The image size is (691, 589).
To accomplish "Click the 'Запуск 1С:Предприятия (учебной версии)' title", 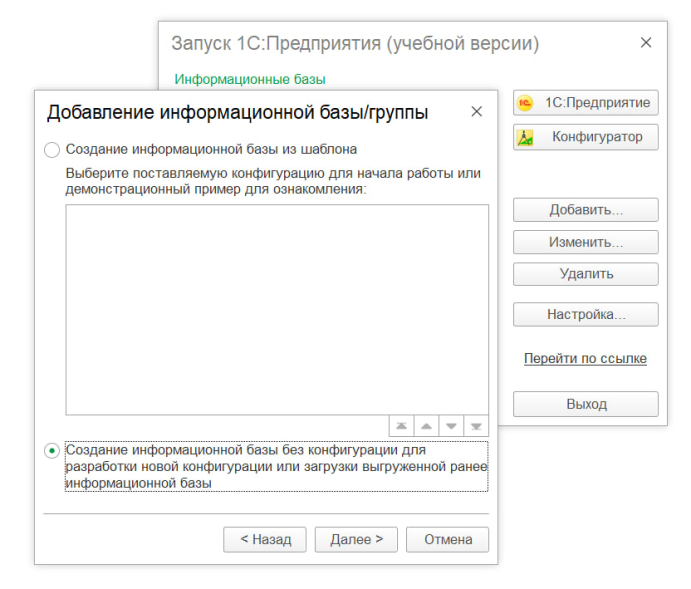I will (x=355, y=44).
